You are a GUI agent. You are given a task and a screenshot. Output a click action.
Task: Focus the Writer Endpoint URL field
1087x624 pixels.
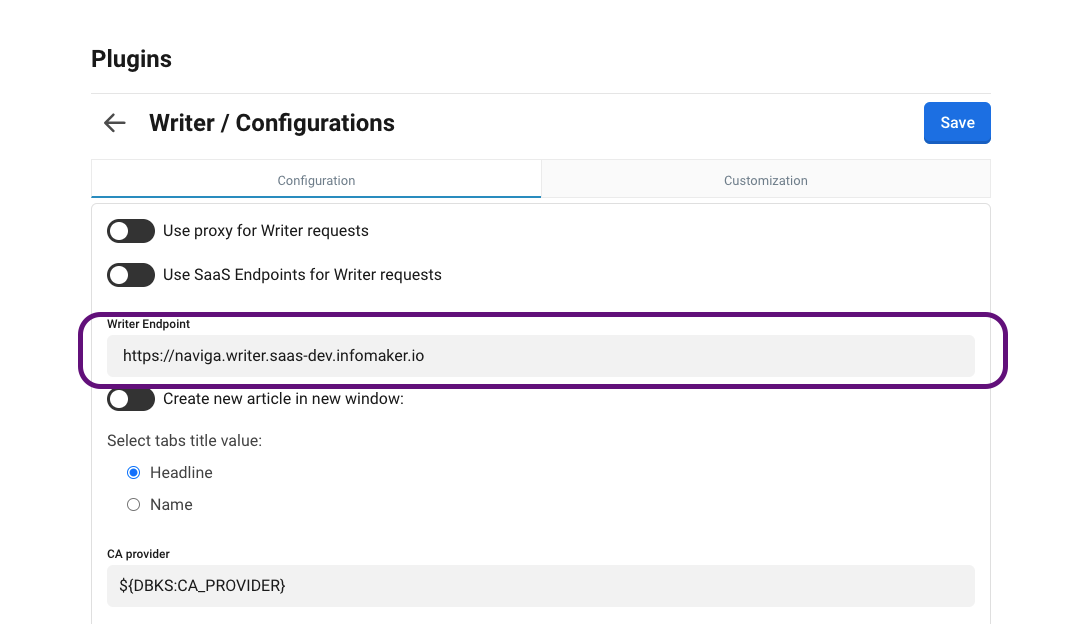[x=540, y=355]
